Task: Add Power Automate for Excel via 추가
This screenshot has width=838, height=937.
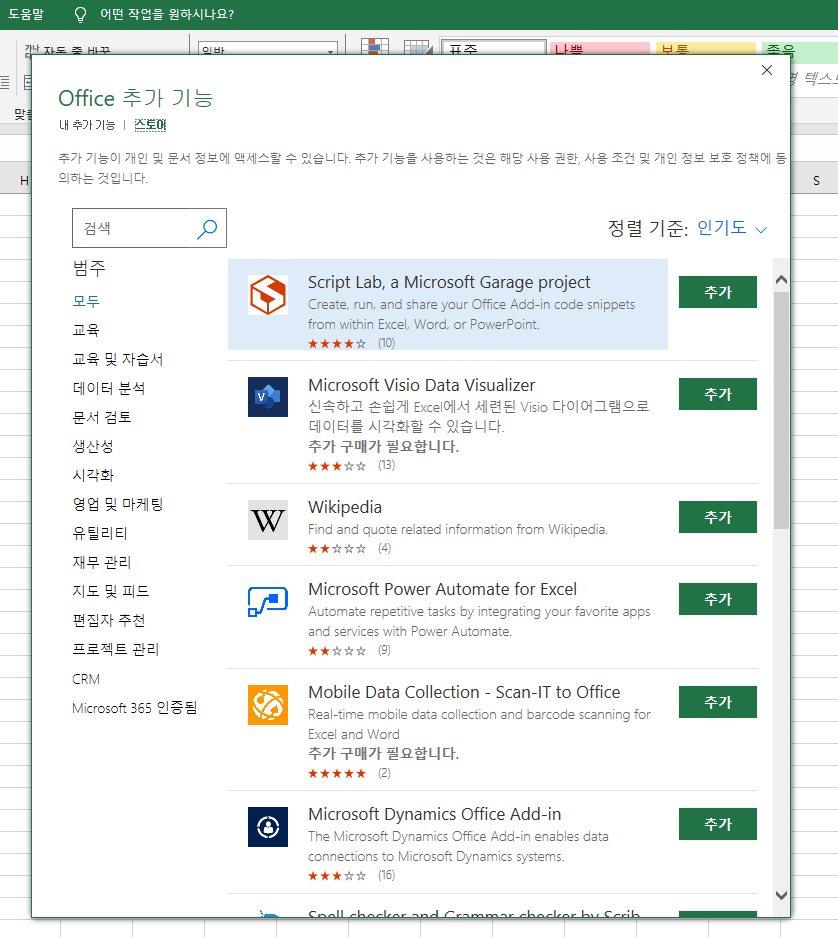Action: 718,599
